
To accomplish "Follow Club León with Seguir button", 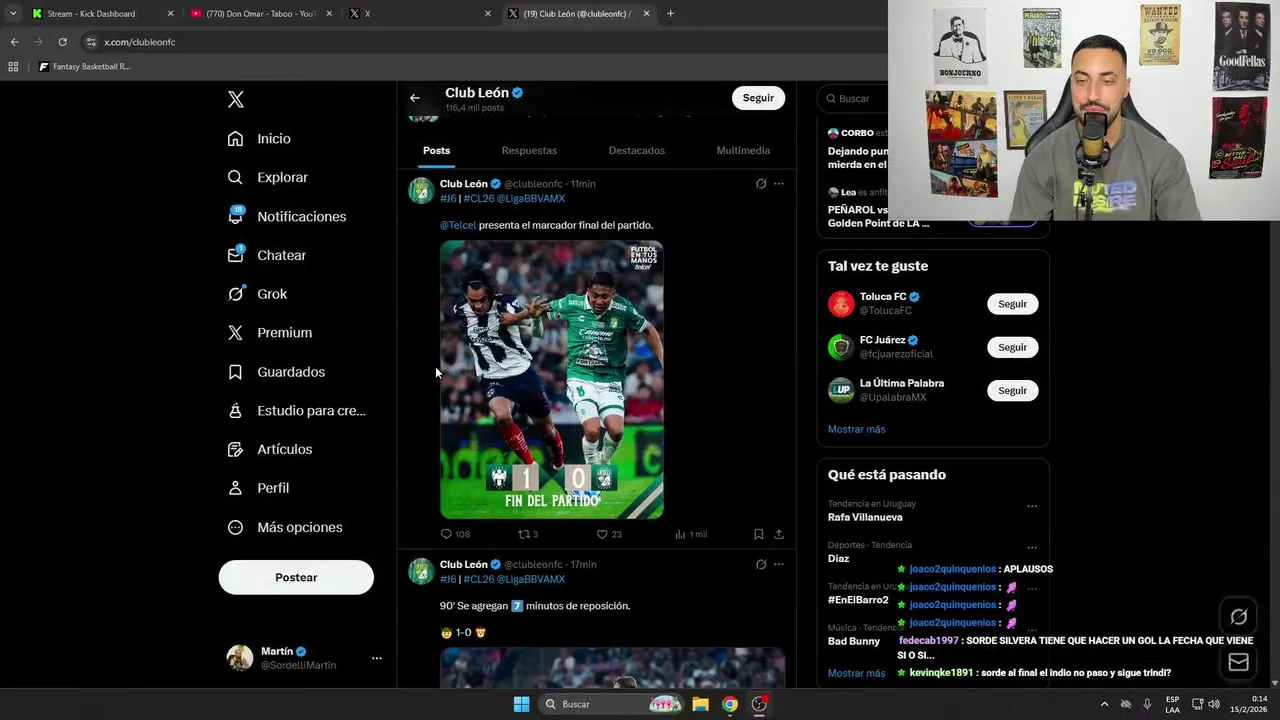I will [758, 98].
